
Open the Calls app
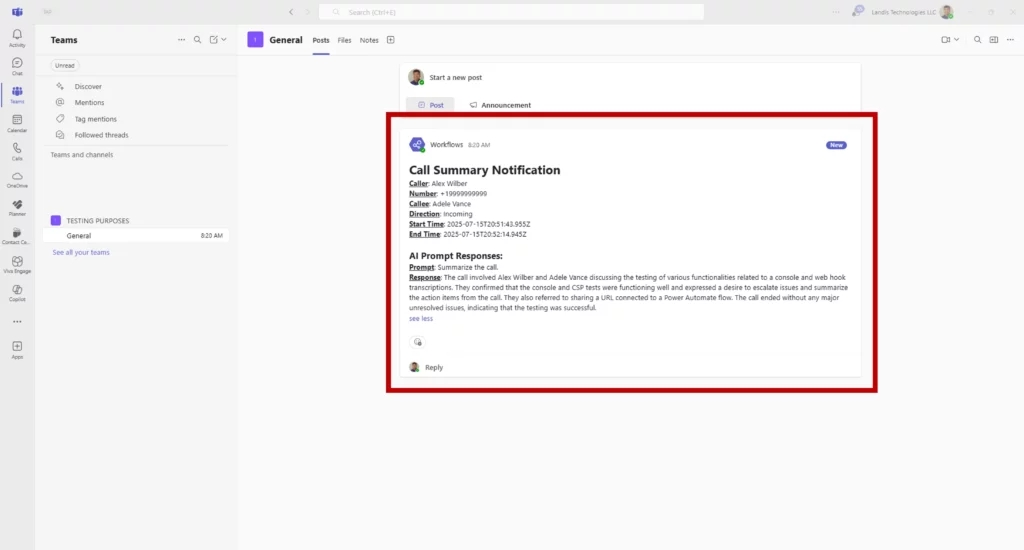click(x=17, y=151)
